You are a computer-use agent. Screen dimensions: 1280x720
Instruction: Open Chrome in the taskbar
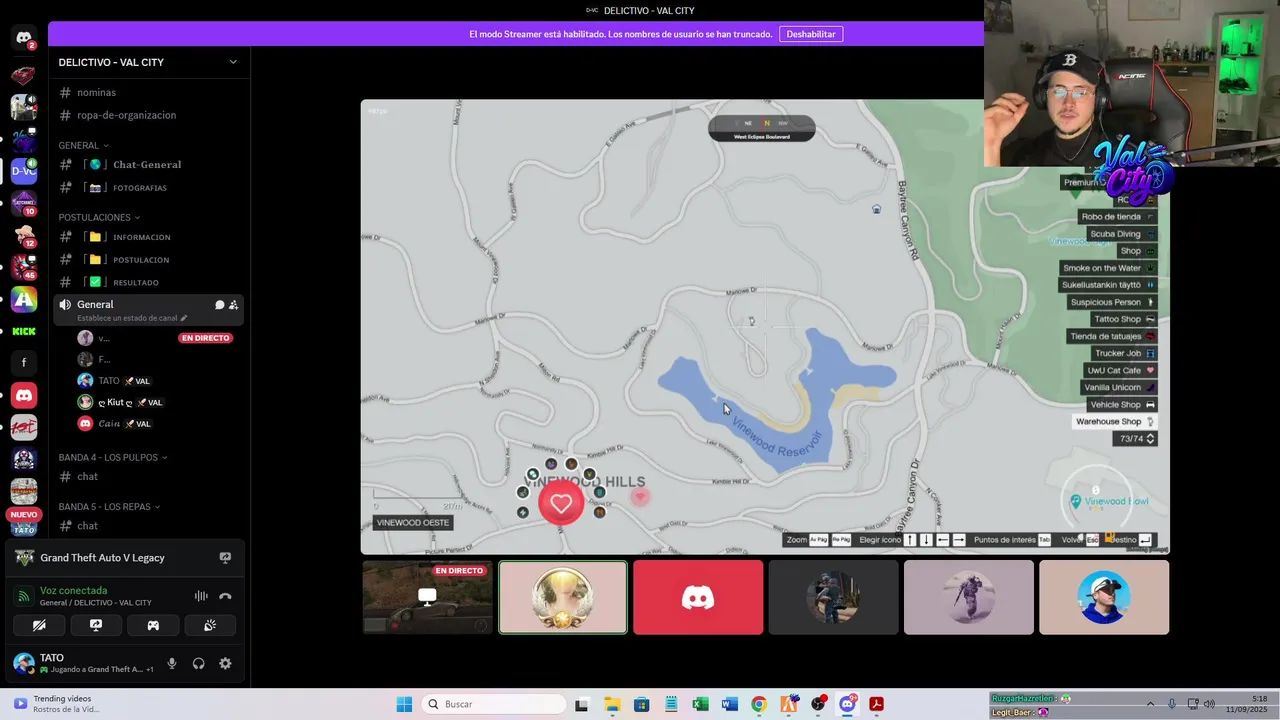(759, 704)
